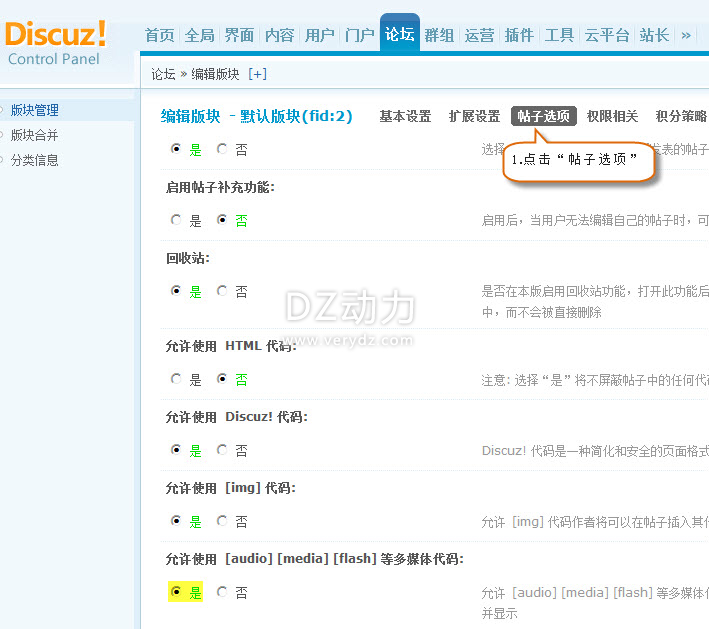The image size is (709, 629).
Task: Open the 站长 top menu
Action: click(654, 35)
